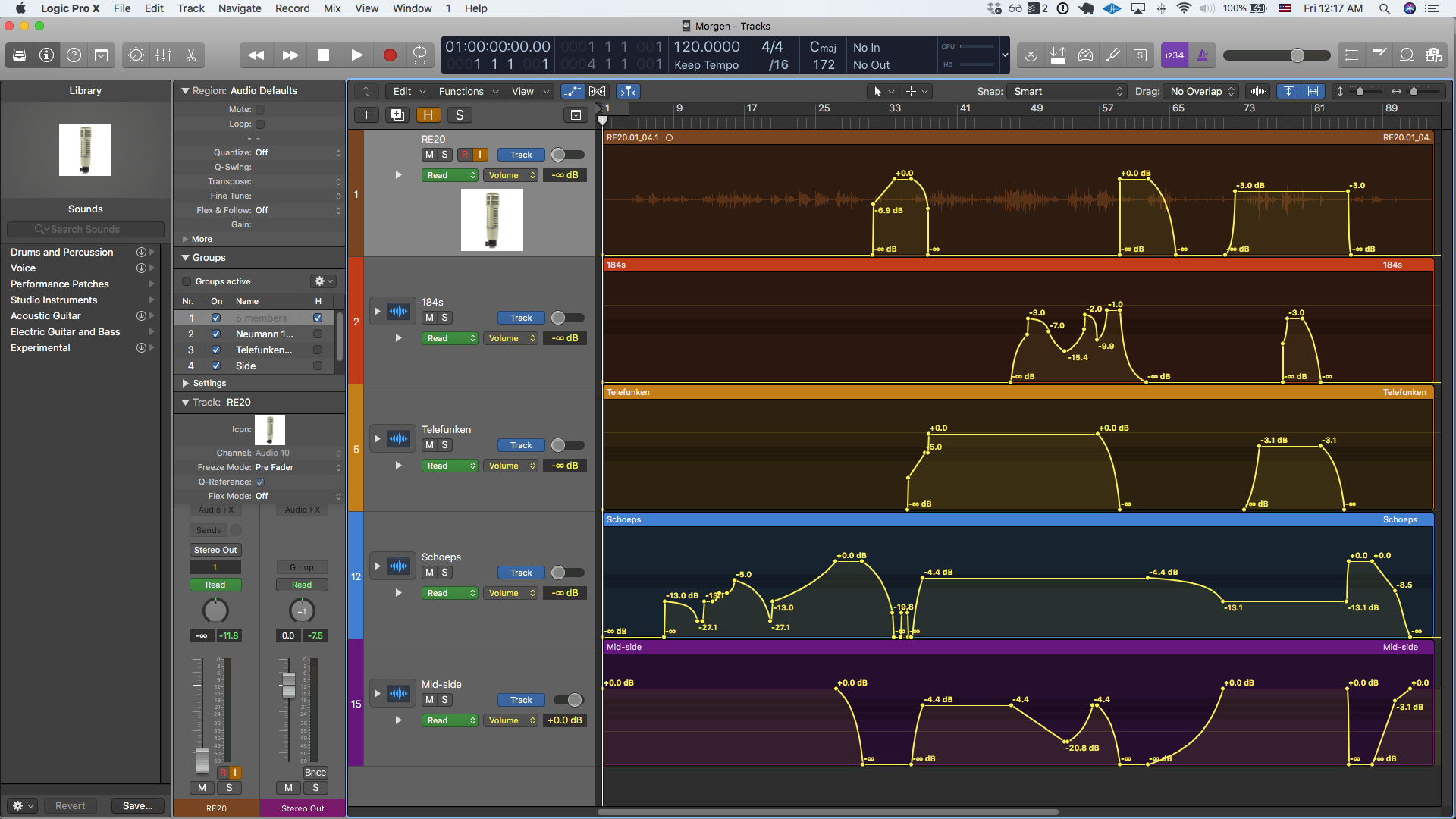1456x819 pixels.
Task: Open the Library panel icon
Action: [20, 55]
